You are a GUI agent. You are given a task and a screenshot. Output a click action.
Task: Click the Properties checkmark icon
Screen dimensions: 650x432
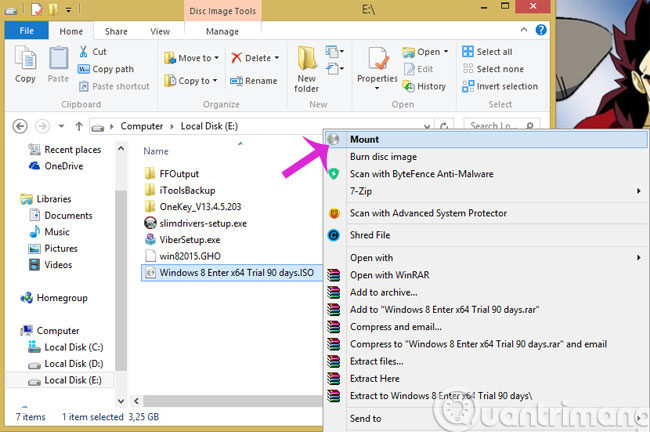point(378,59)
